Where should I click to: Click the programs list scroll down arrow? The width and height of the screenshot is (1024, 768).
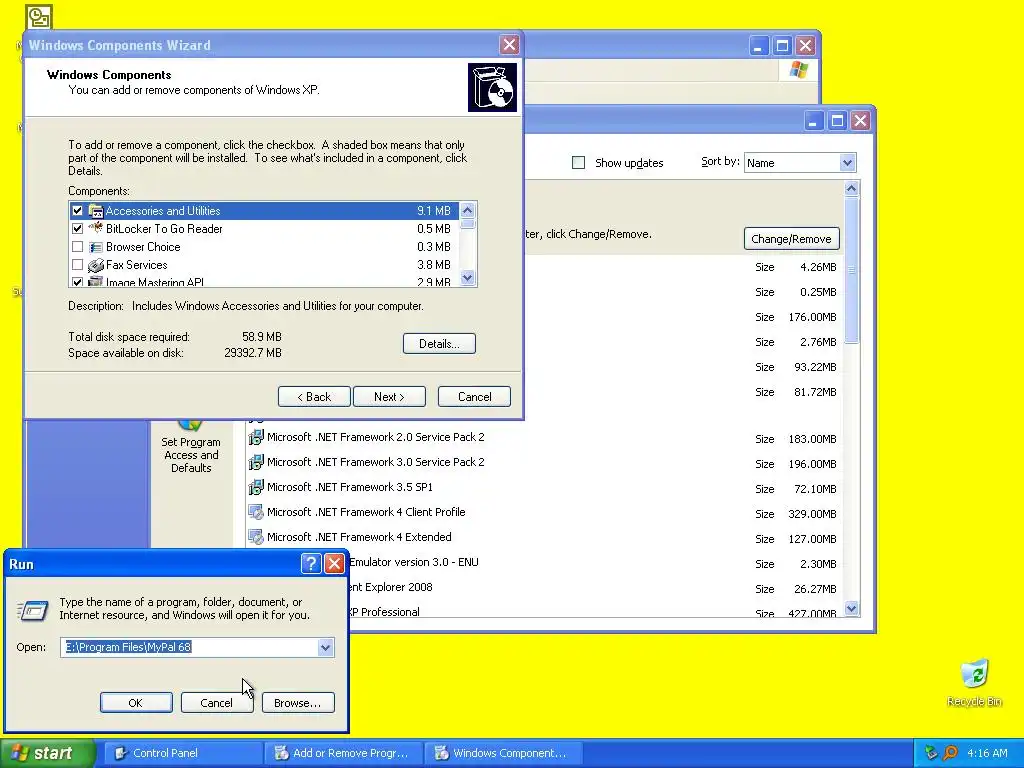point(851,609)
